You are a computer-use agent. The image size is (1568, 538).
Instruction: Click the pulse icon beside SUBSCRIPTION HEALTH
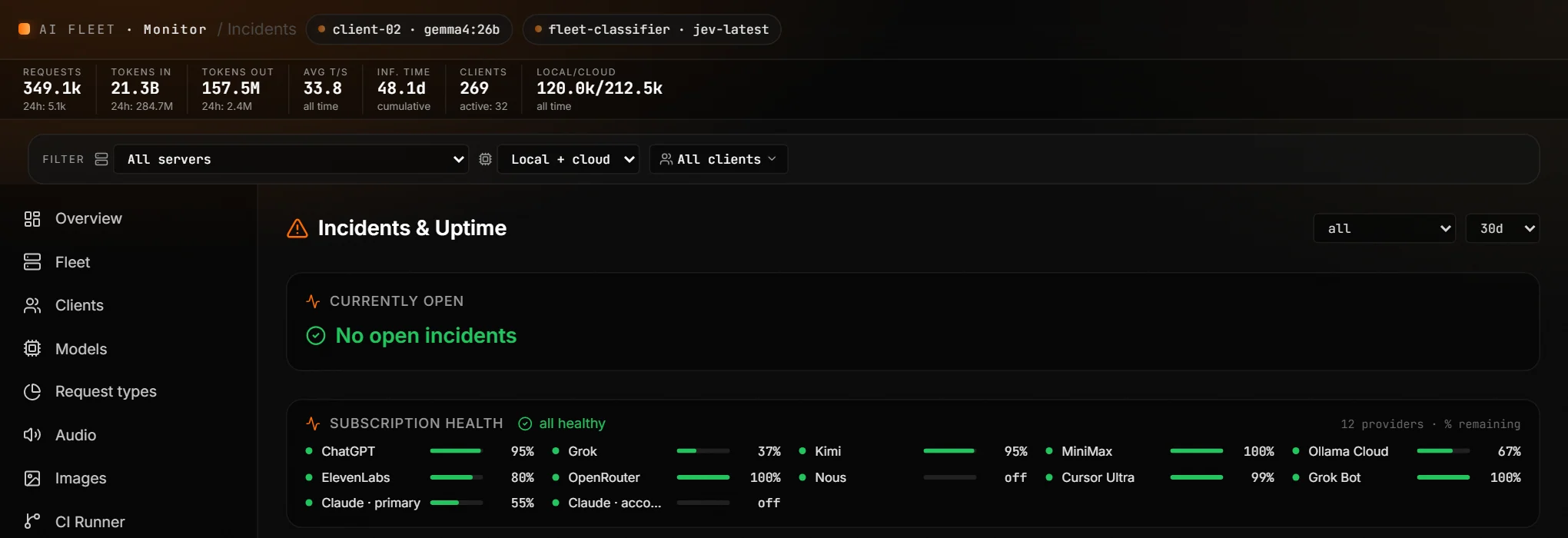(x=313, y=423)
